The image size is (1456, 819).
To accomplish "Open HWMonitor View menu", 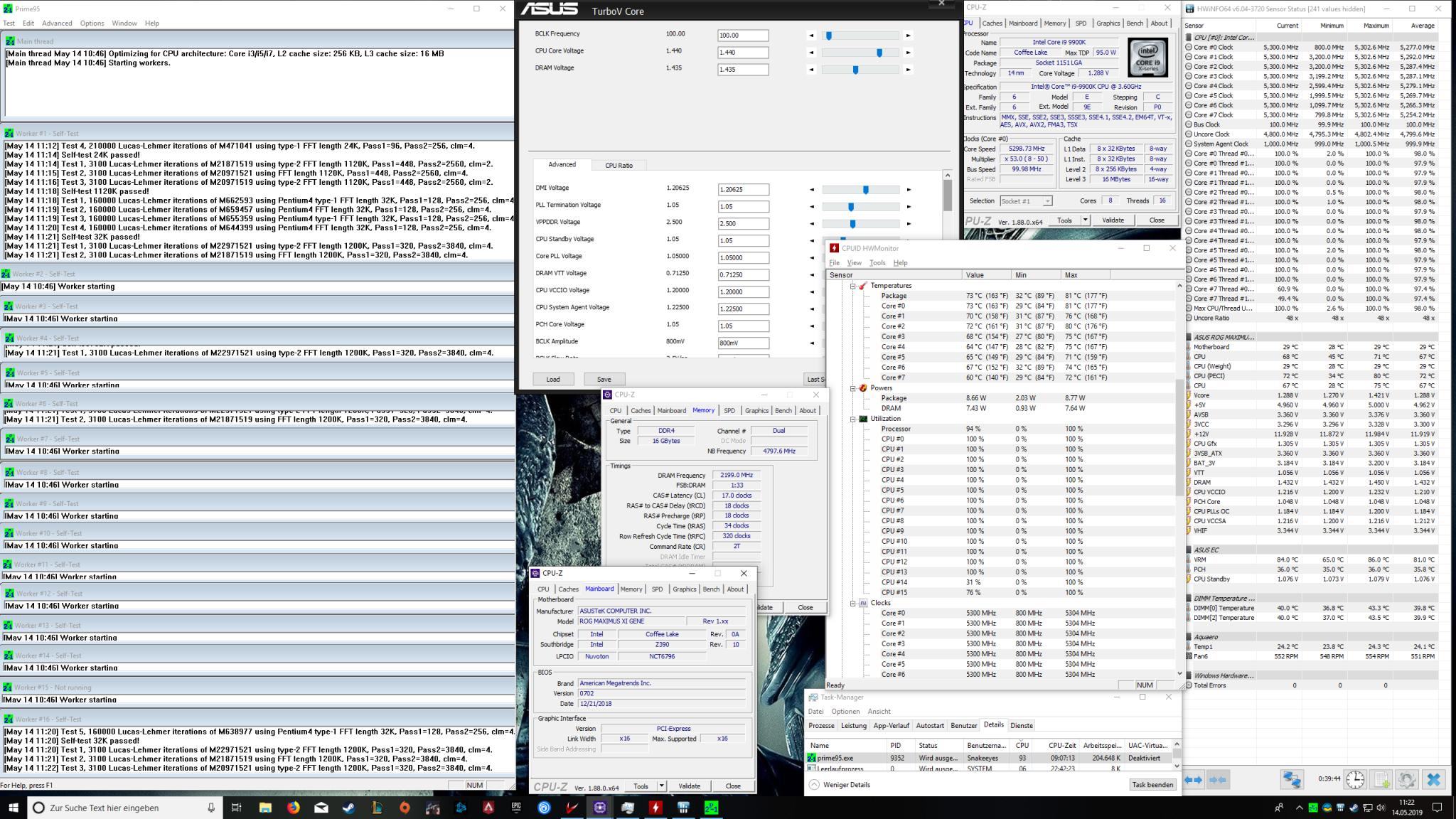I will pyautogui.click(x=854, y=263).
